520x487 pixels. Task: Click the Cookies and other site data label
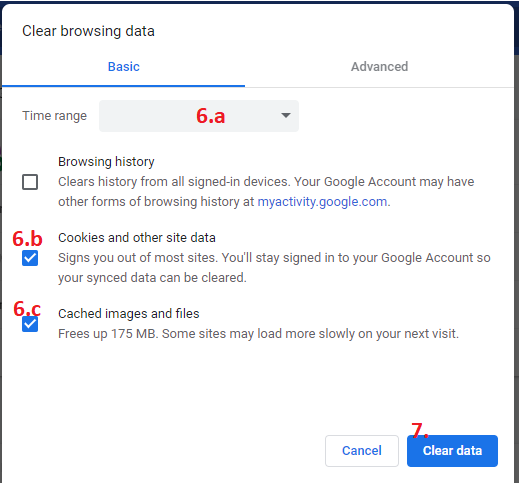click(x=137, y=238)
